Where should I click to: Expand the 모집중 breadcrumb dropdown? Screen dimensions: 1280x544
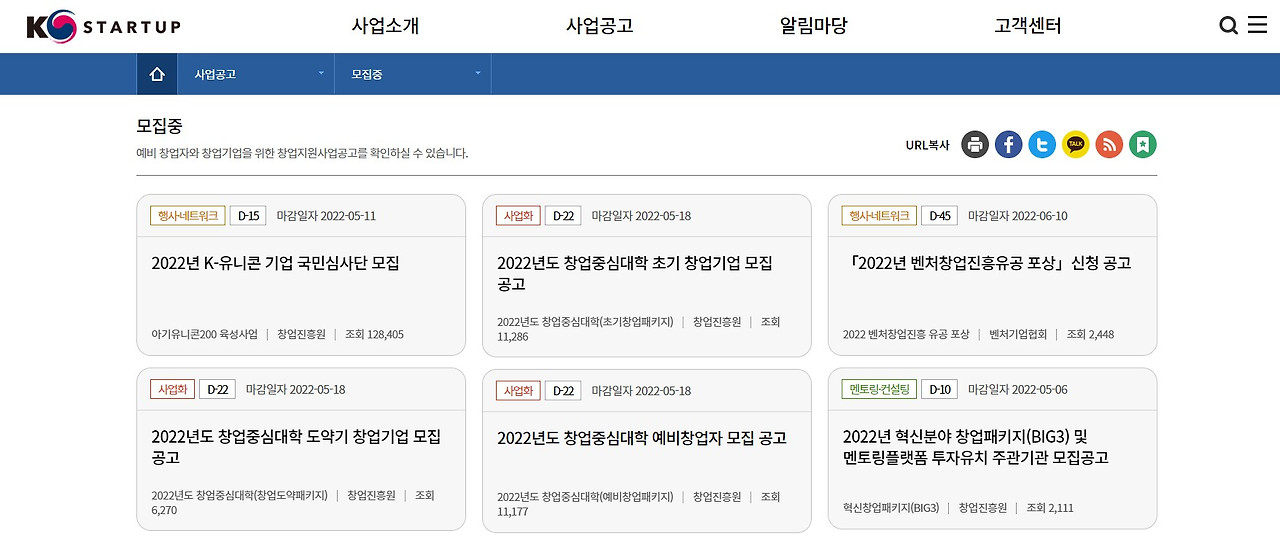[x=413, y=74]
